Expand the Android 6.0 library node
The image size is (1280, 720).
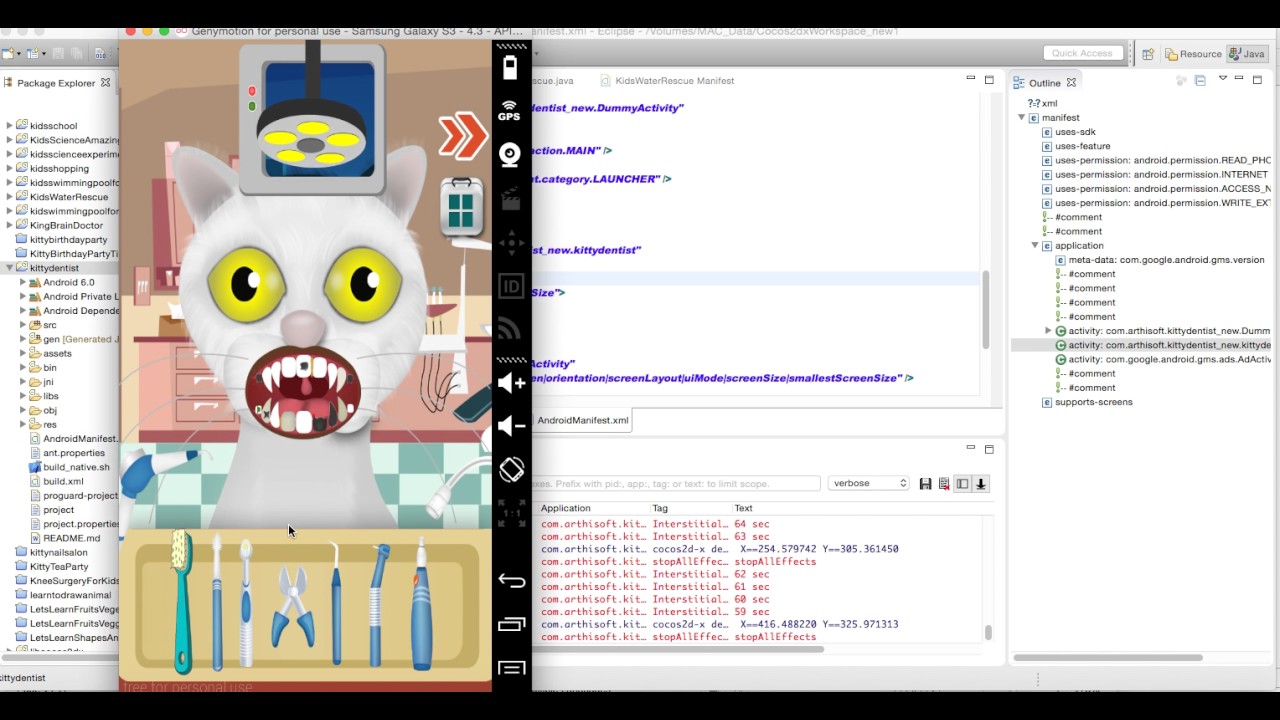pos(23,282)
